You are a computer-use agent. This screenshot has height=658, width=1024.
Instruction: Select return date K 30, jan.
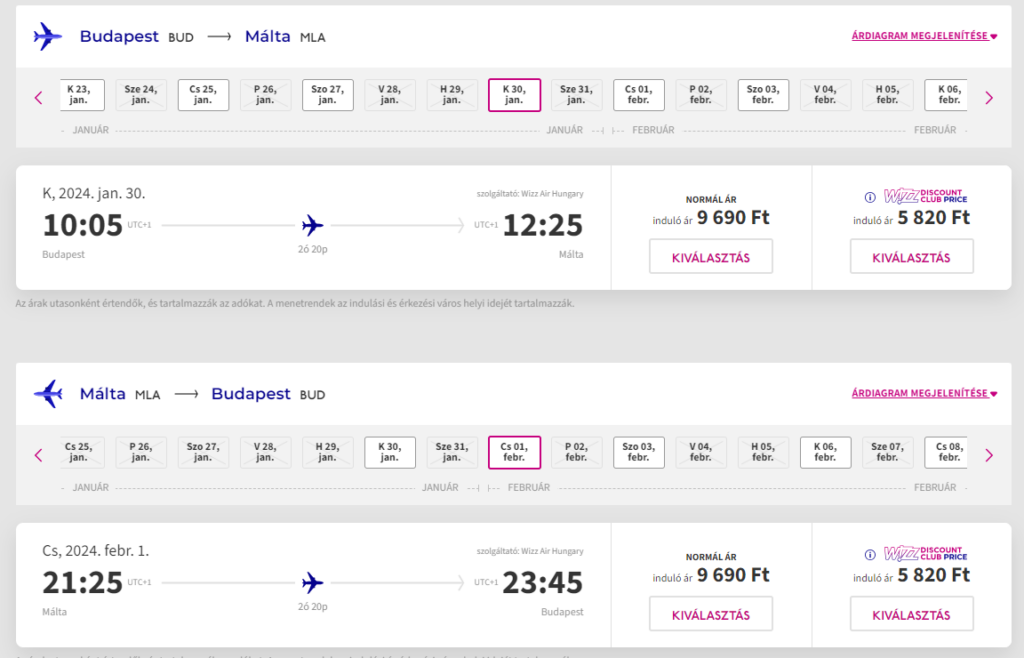(390, 452)
